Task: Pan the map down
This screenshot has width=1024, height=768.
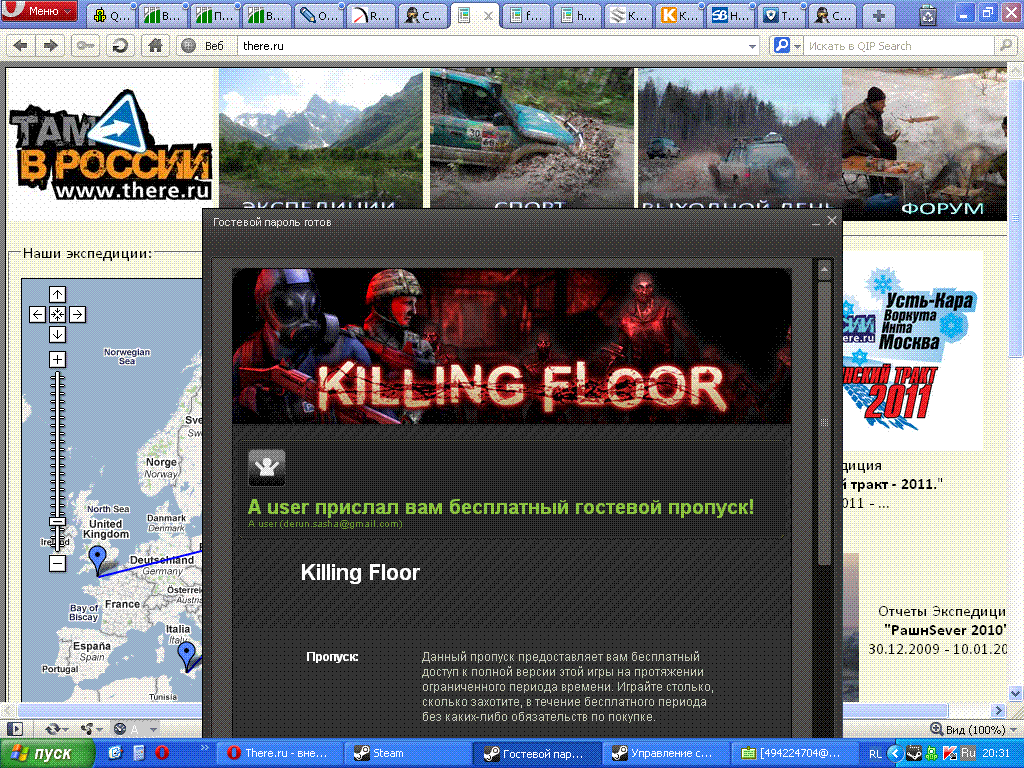Action: [57, 334]
